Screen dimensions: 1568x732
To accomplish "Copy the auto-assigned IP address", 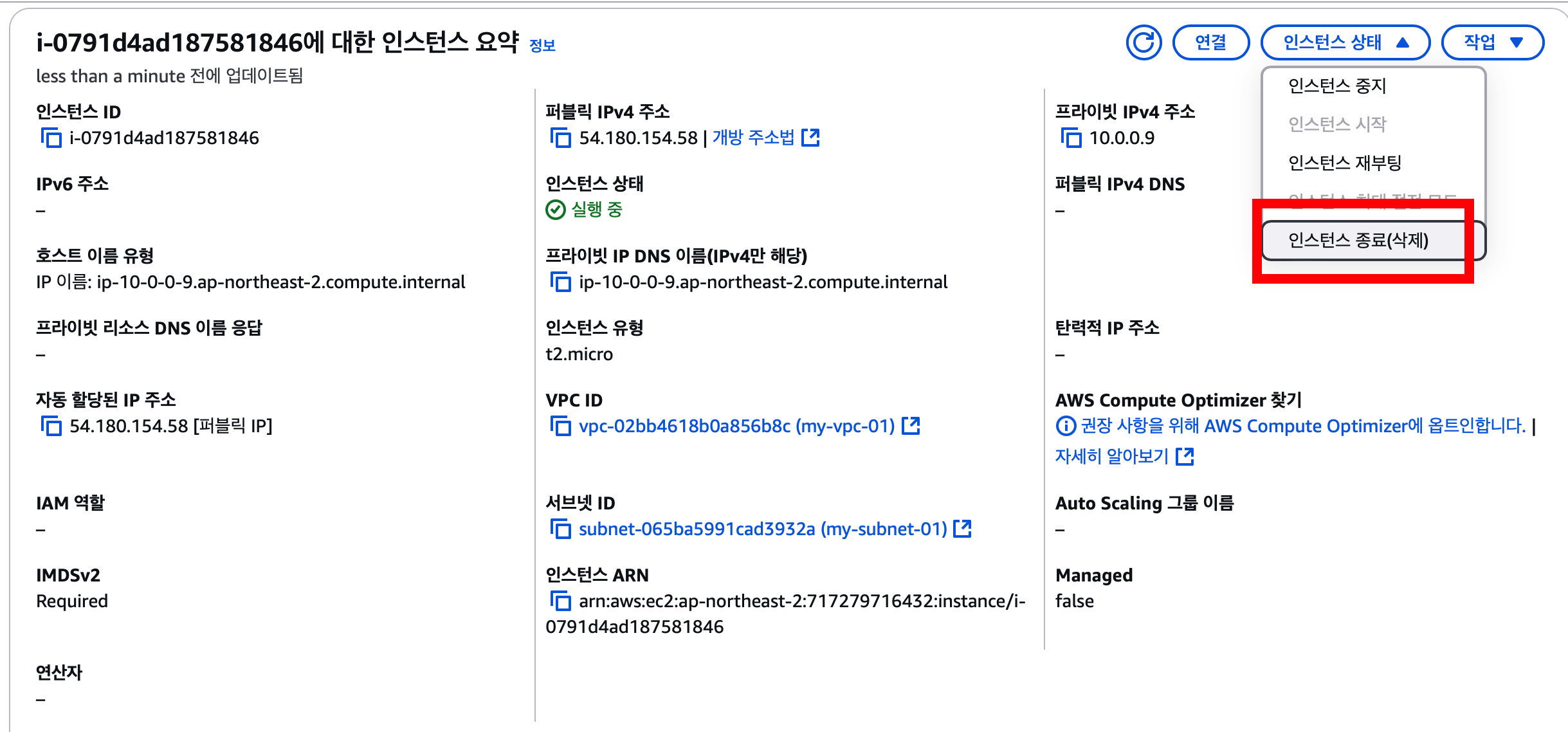I will tap(51, 426).
